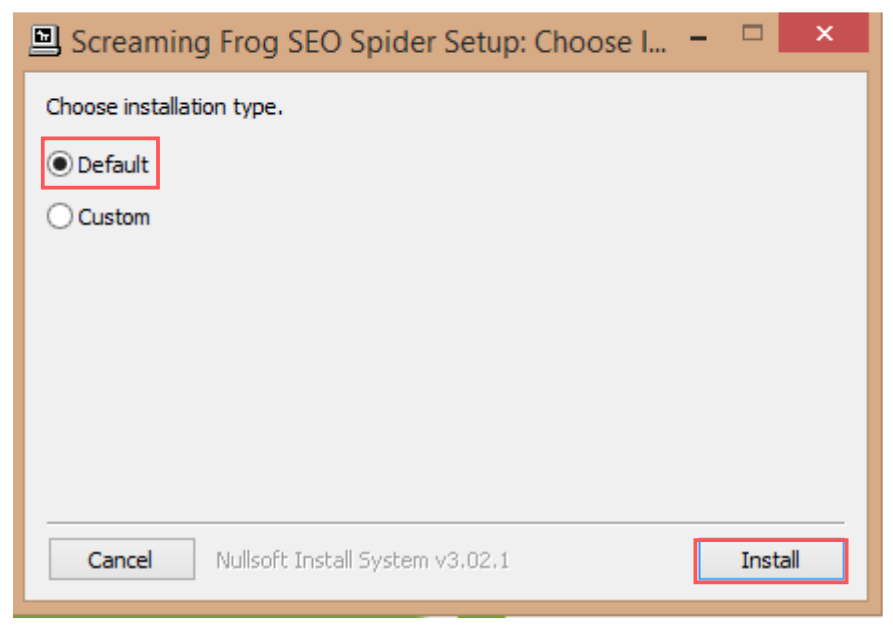Viewport: 893px width, 632px height.
Task: Click the square restore icon in title bar
Action: tap(752, 33)
